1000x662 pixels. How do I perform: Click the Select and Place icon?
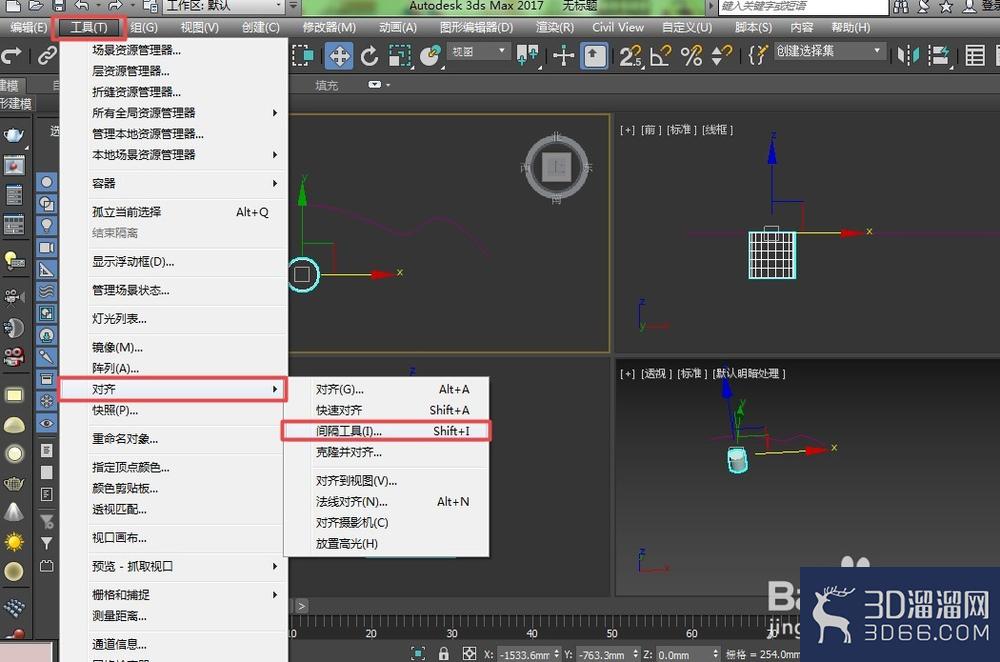click(x=431, y=56)
